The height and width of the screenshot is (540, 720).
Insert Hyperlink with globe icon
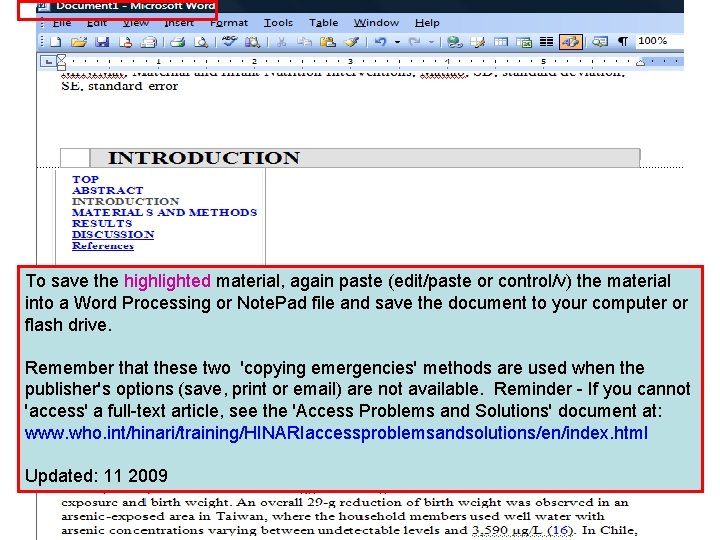click(x=455, y=42)
